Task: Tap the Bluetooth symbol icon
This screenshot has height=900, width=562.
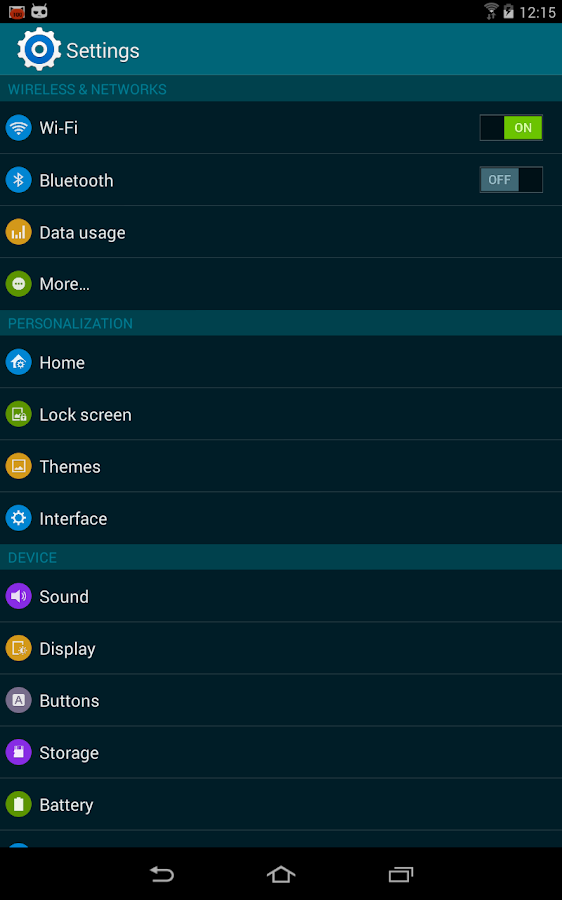Action: 18,180
